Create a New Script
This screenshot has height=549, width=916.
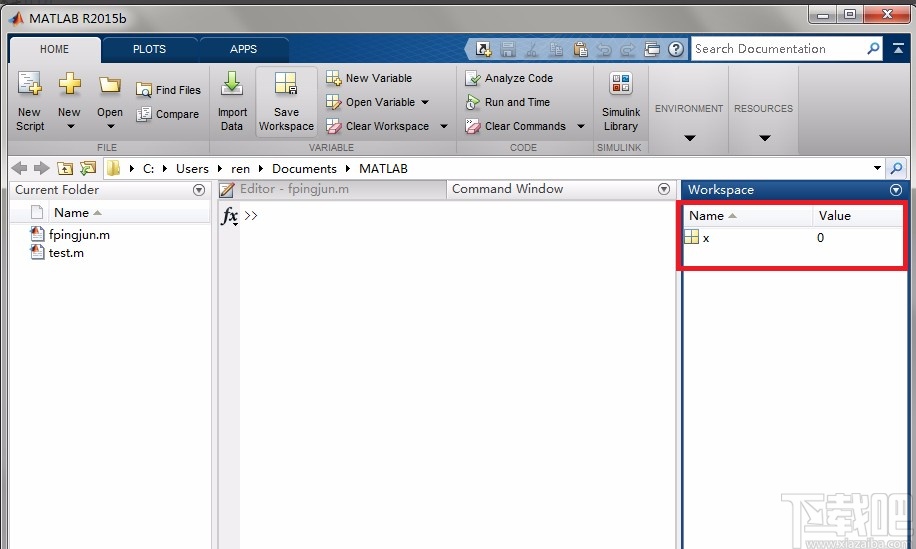[29, 101]
